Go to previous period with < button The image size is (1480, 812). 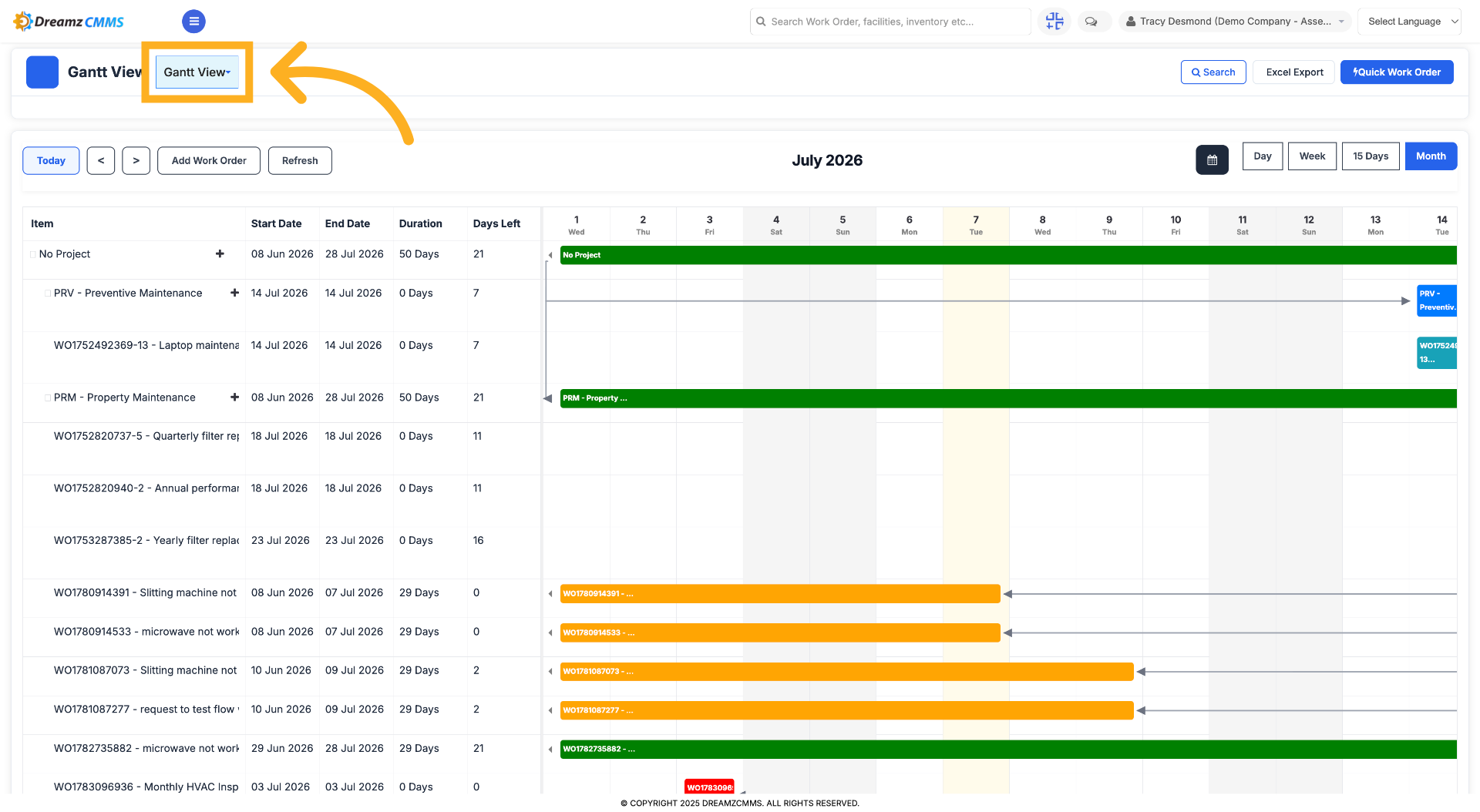pos(101,161)
